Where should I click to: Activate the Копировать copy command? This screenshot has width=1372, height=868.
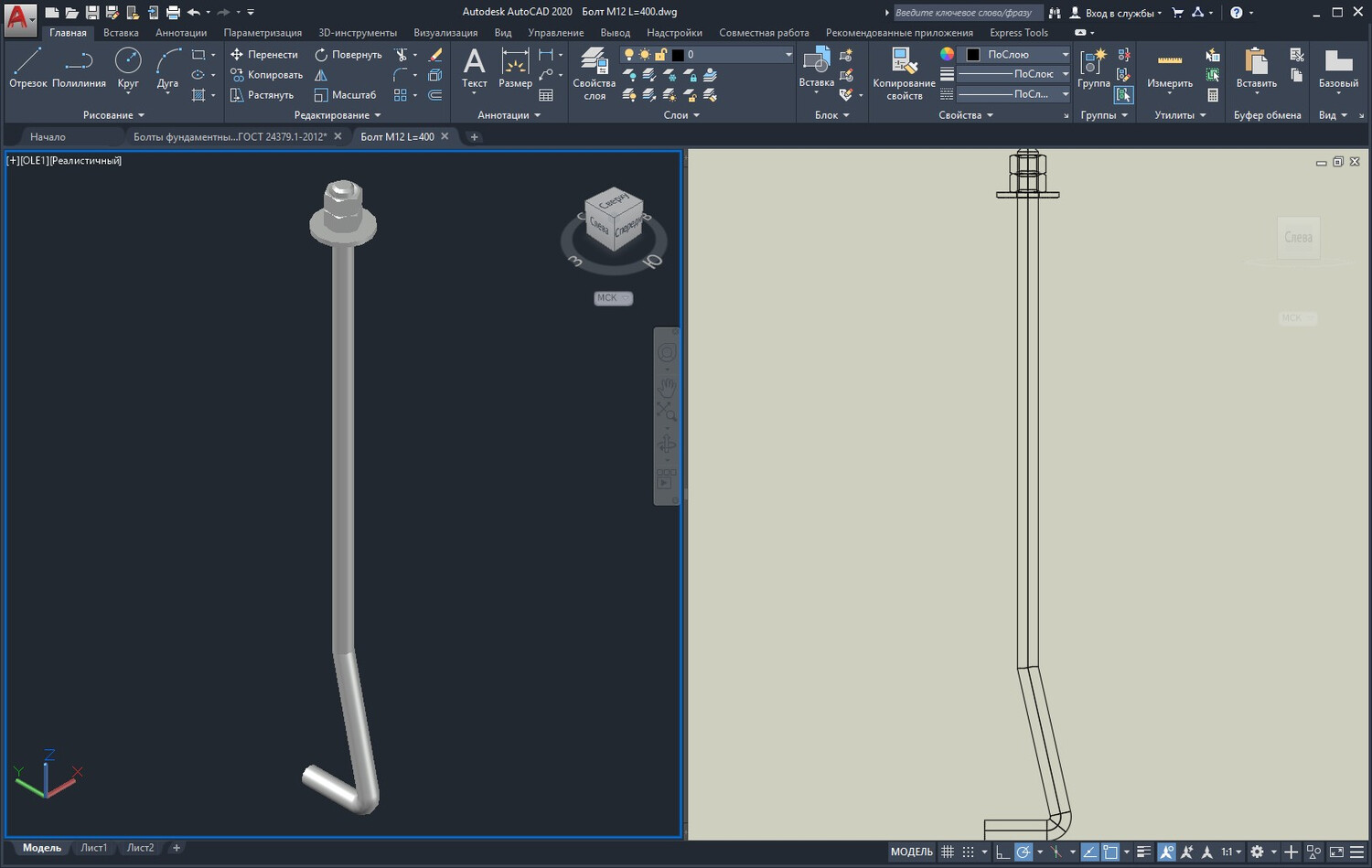265,75
